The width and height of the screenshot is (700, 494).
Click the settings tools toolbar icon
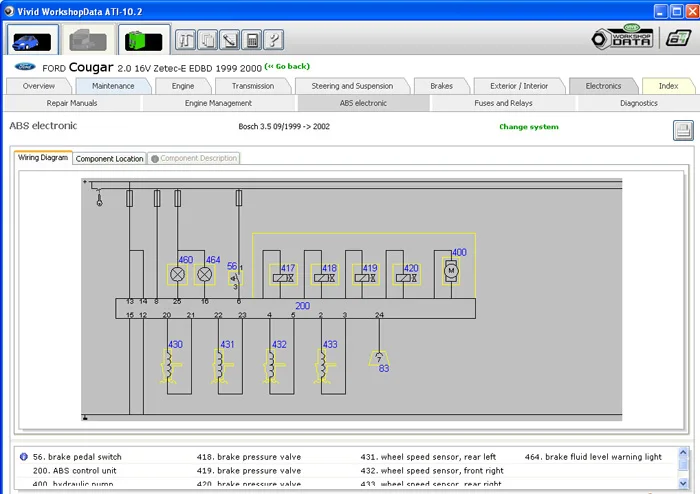(186, 40)
